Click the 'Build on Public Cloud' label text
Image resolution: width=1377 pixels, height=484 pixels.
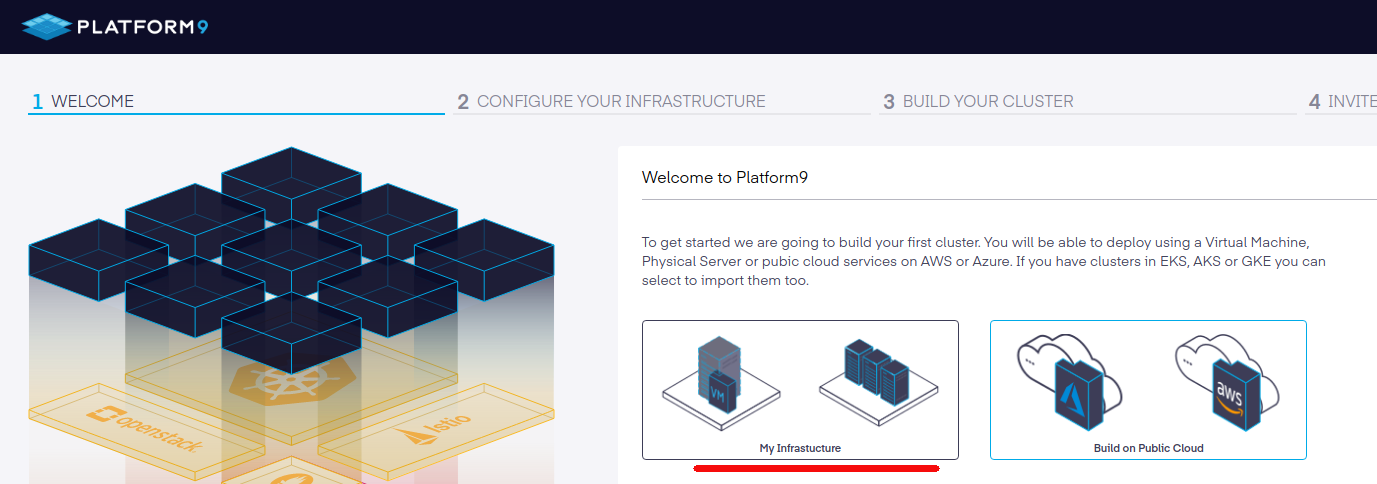point(1149,448)
